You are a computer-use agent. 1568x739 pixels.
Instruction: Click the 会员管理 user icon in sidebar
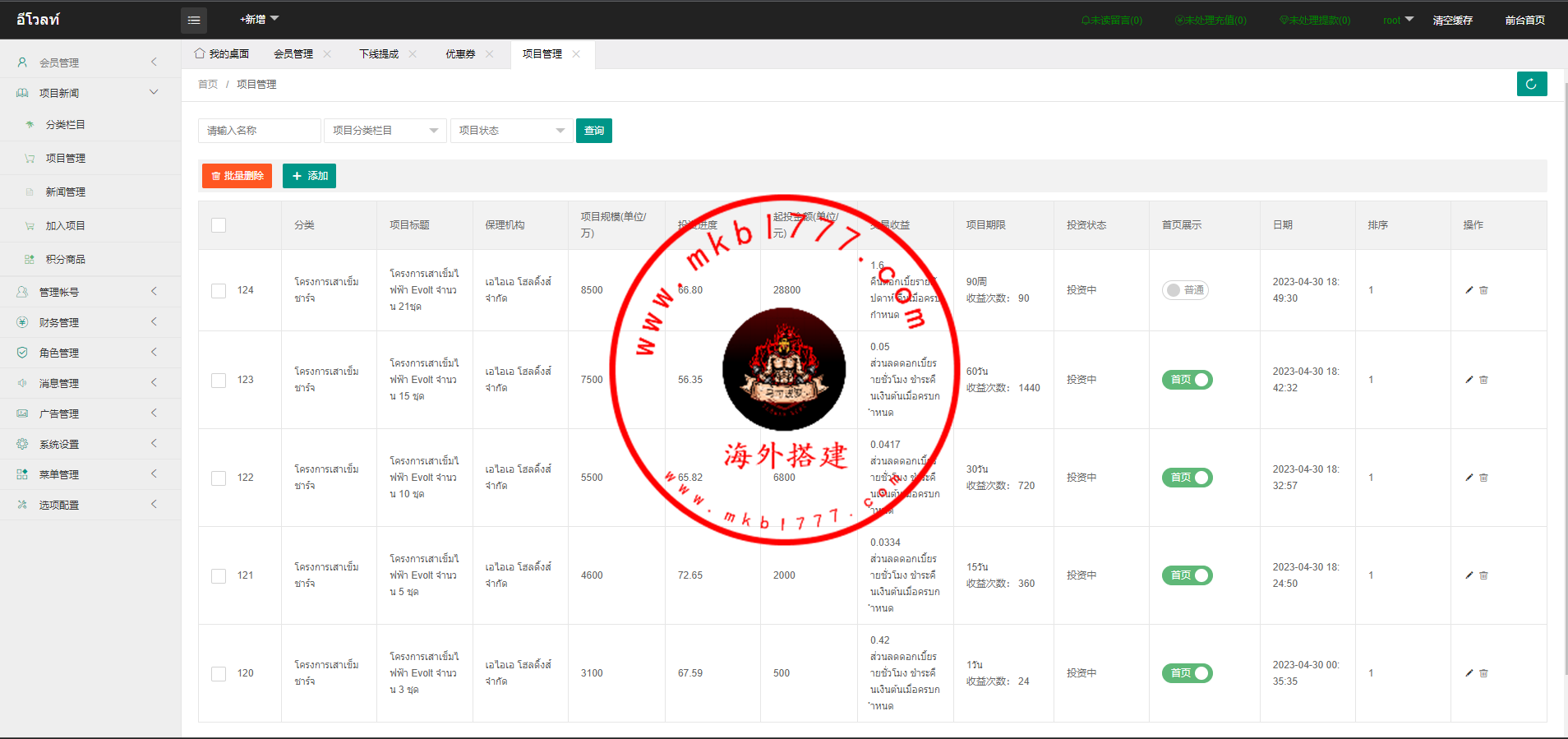22,62
